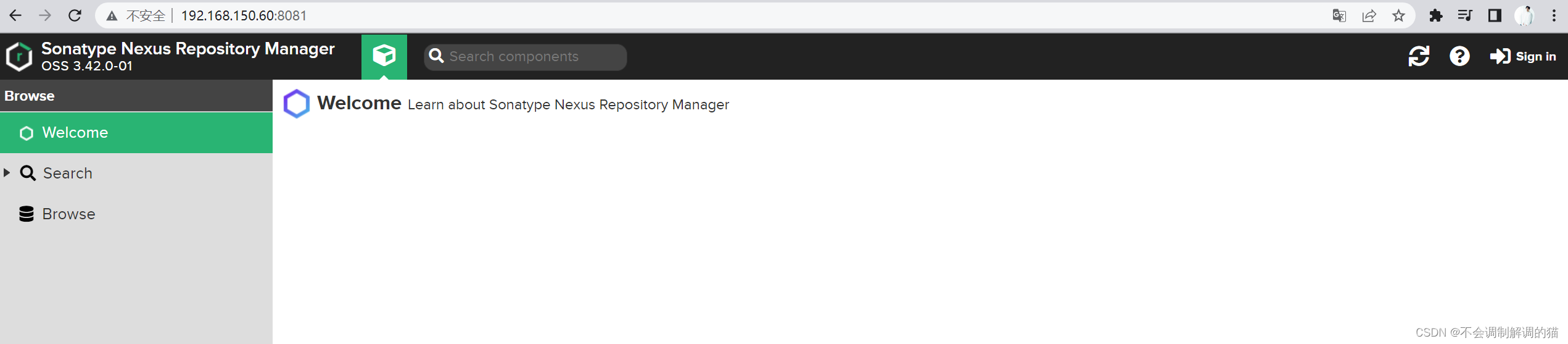Click the not secure warning icon

[x=112, y=16]
